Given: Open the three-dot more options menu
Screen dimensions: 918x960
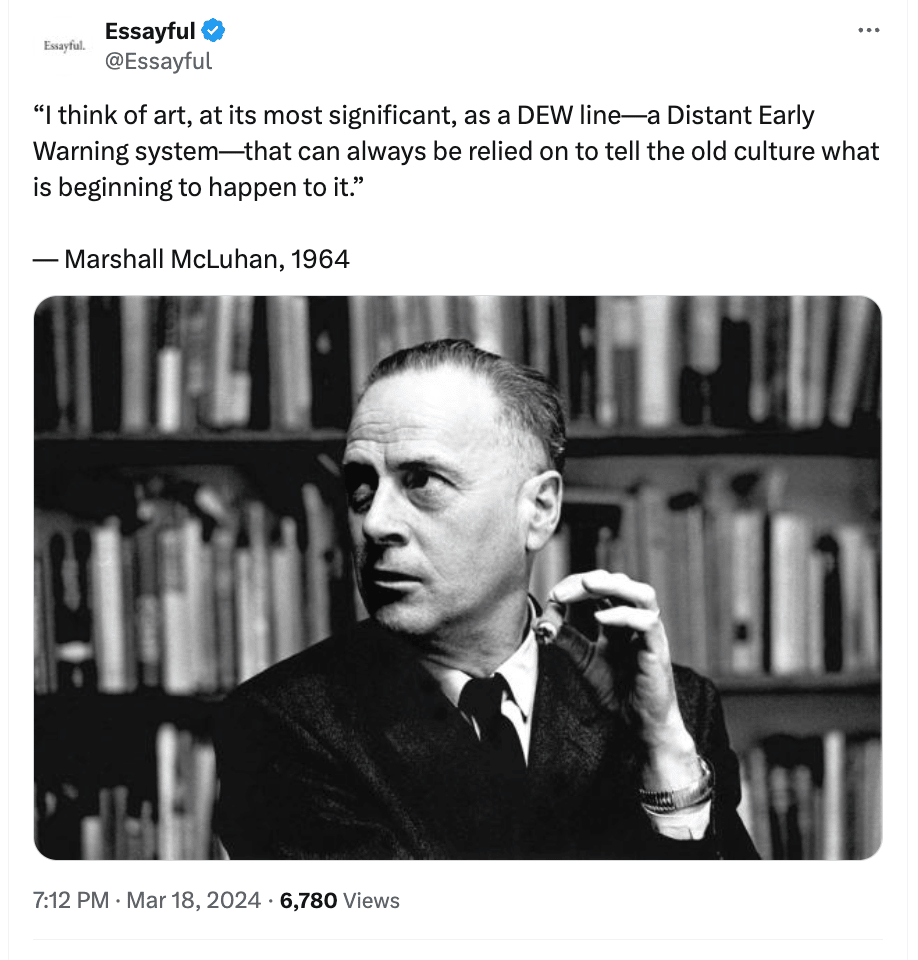Looking at the screenshot, I should pos(868,30).
